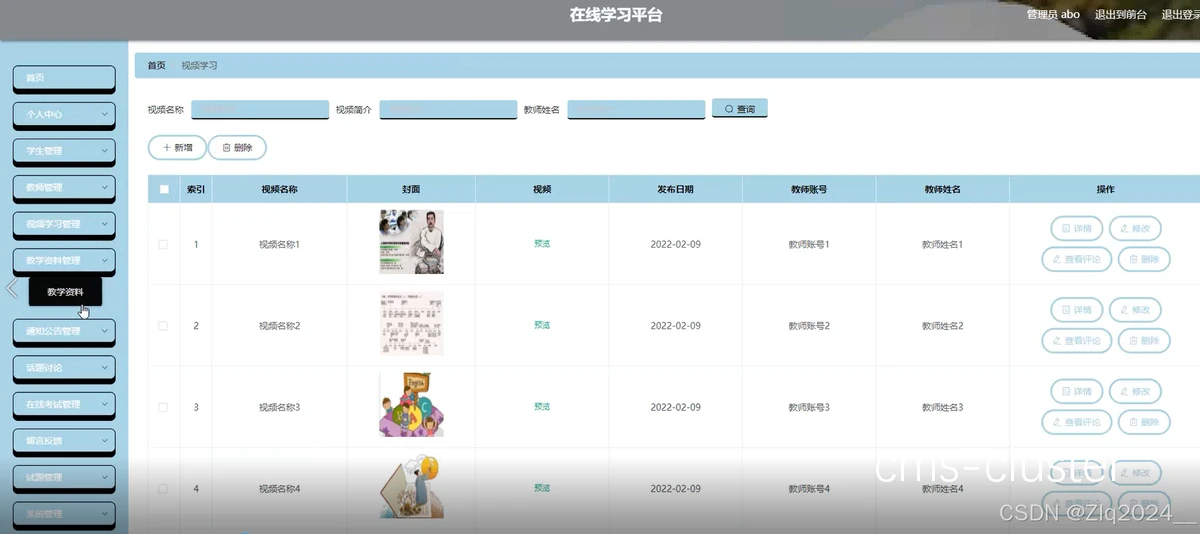
Task: Expand the 系统管理 sidebar menu
Action: 64,514
